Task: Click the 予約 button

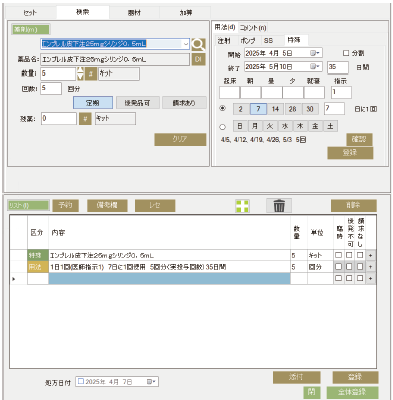Action: coord(65,205)
